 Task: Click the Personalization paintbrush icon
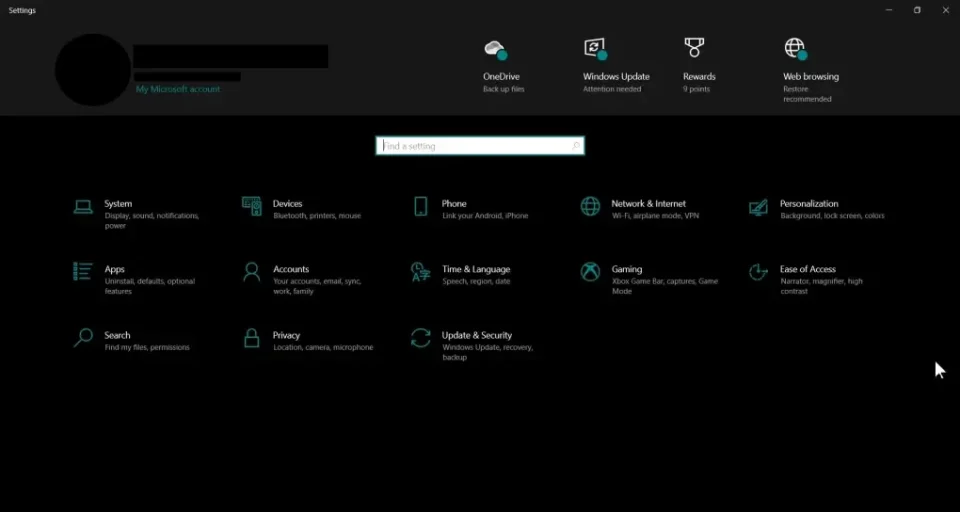point(759,207)
